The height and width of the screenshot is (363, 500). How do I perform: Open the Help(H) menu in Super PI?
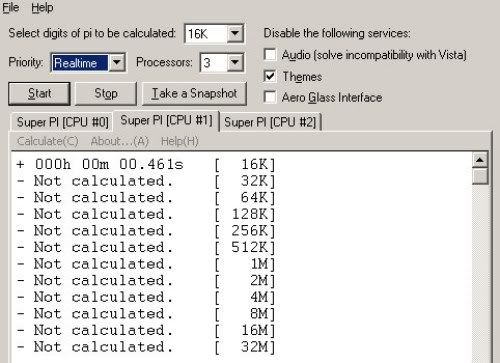[180, 141]
